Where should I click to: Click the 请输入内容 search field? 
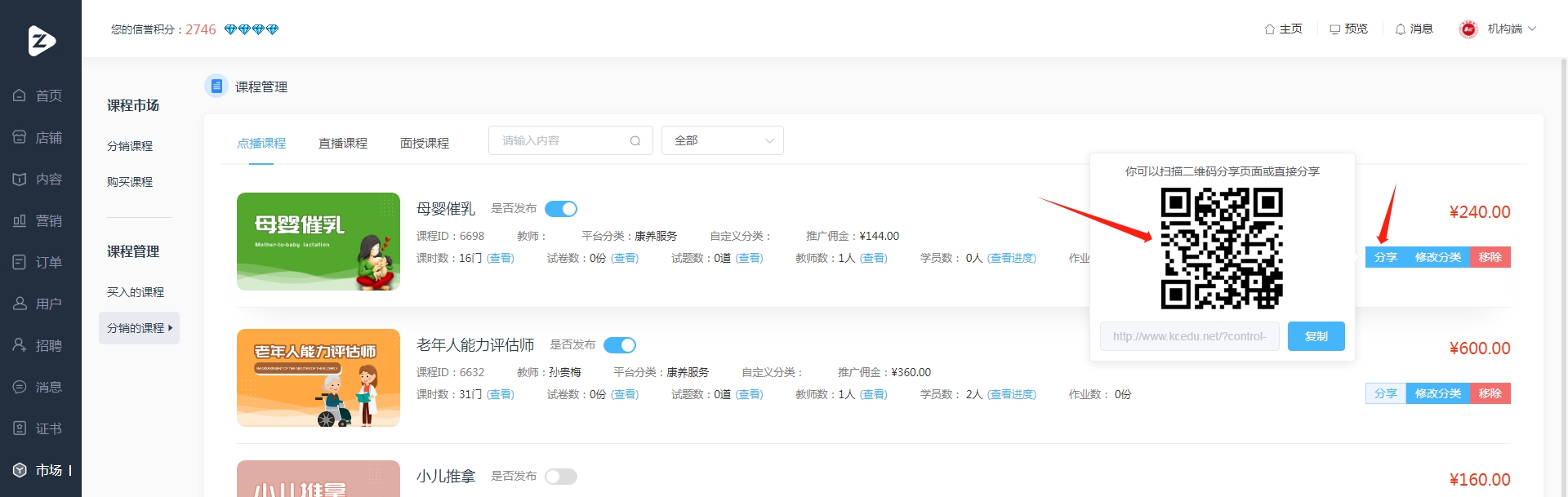pyautogui.click(x=571, y=140)
